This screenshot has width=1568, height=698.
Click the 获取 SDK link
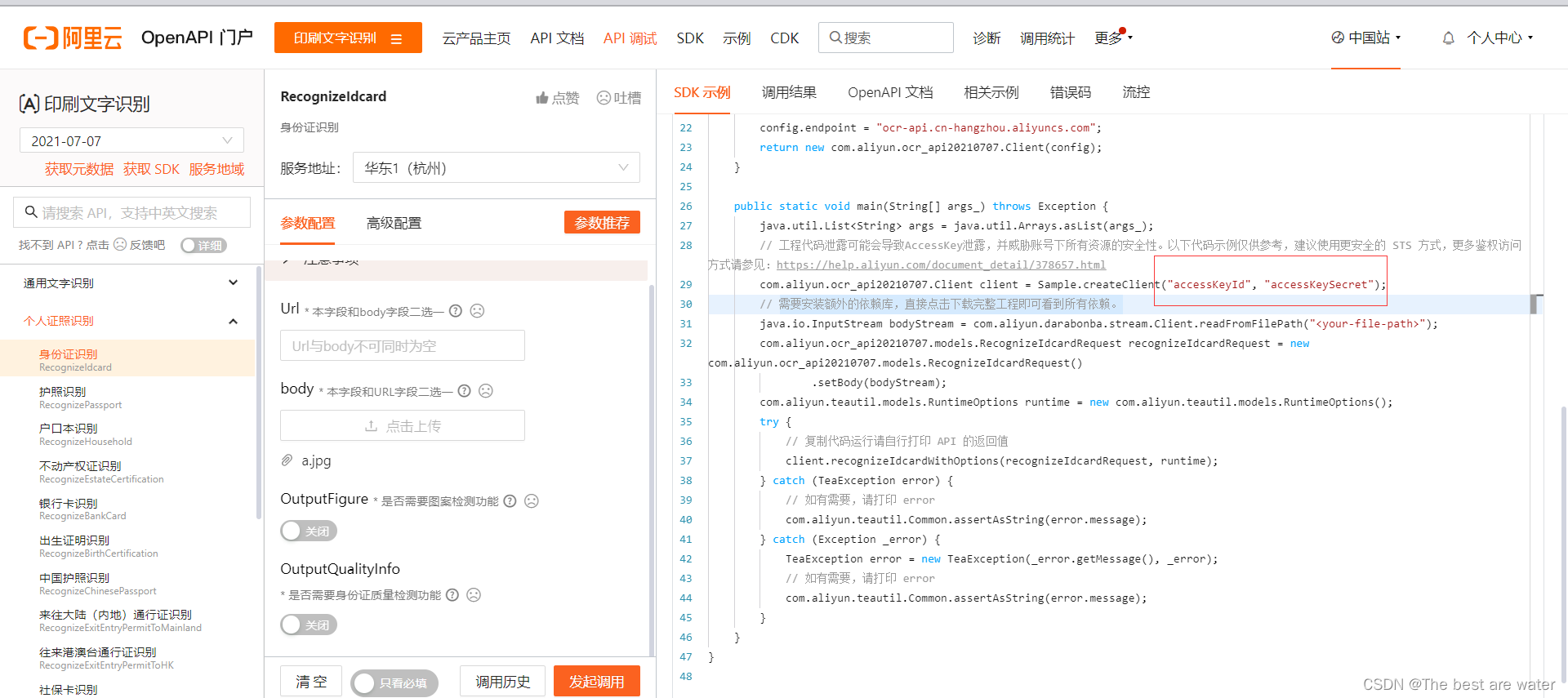[151, 169]
